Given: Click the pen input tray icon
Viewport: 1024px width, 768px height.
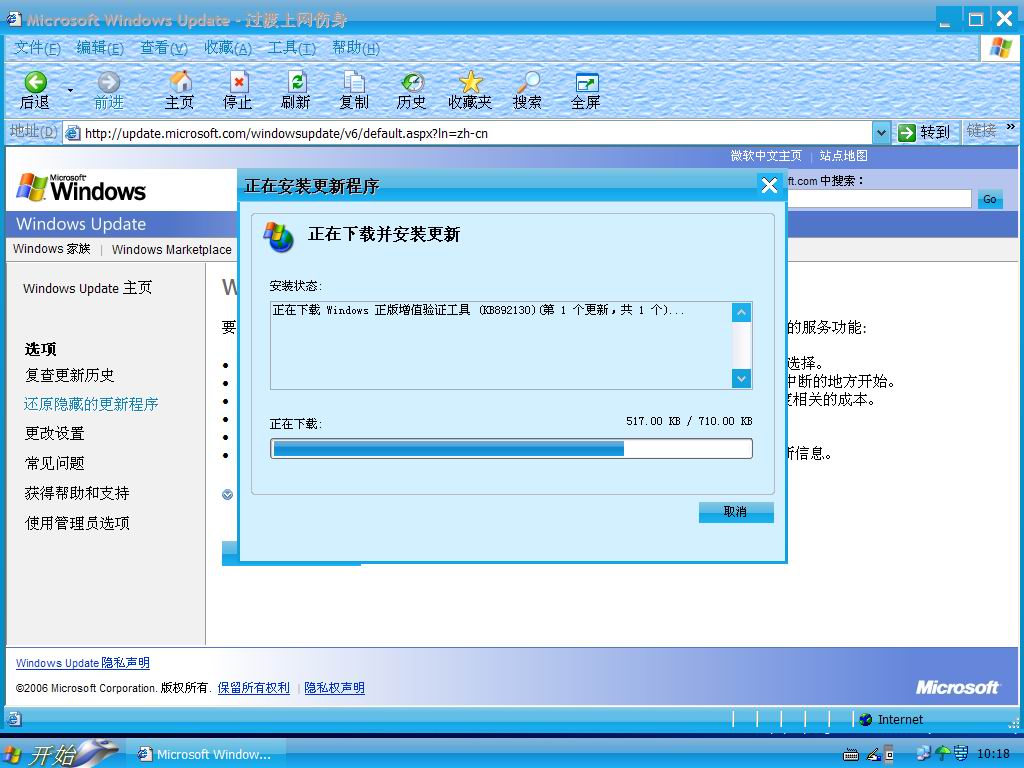Looking at the screenshot, I should [x=874, y=755].
